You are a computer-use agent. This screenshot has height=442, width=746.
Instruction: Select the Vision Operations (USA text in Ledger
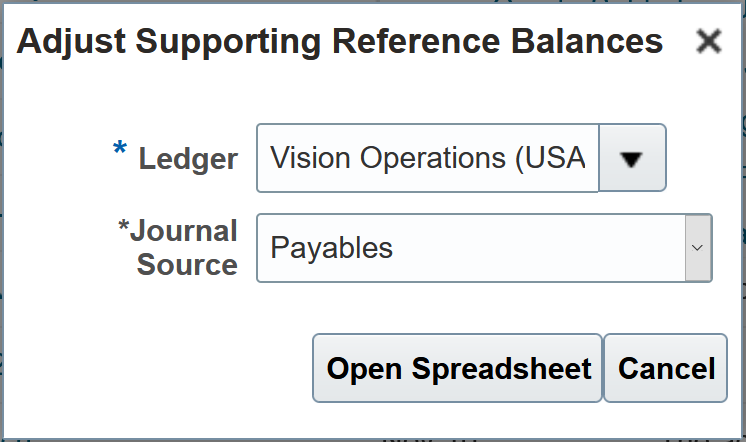[x=427, y=158]
